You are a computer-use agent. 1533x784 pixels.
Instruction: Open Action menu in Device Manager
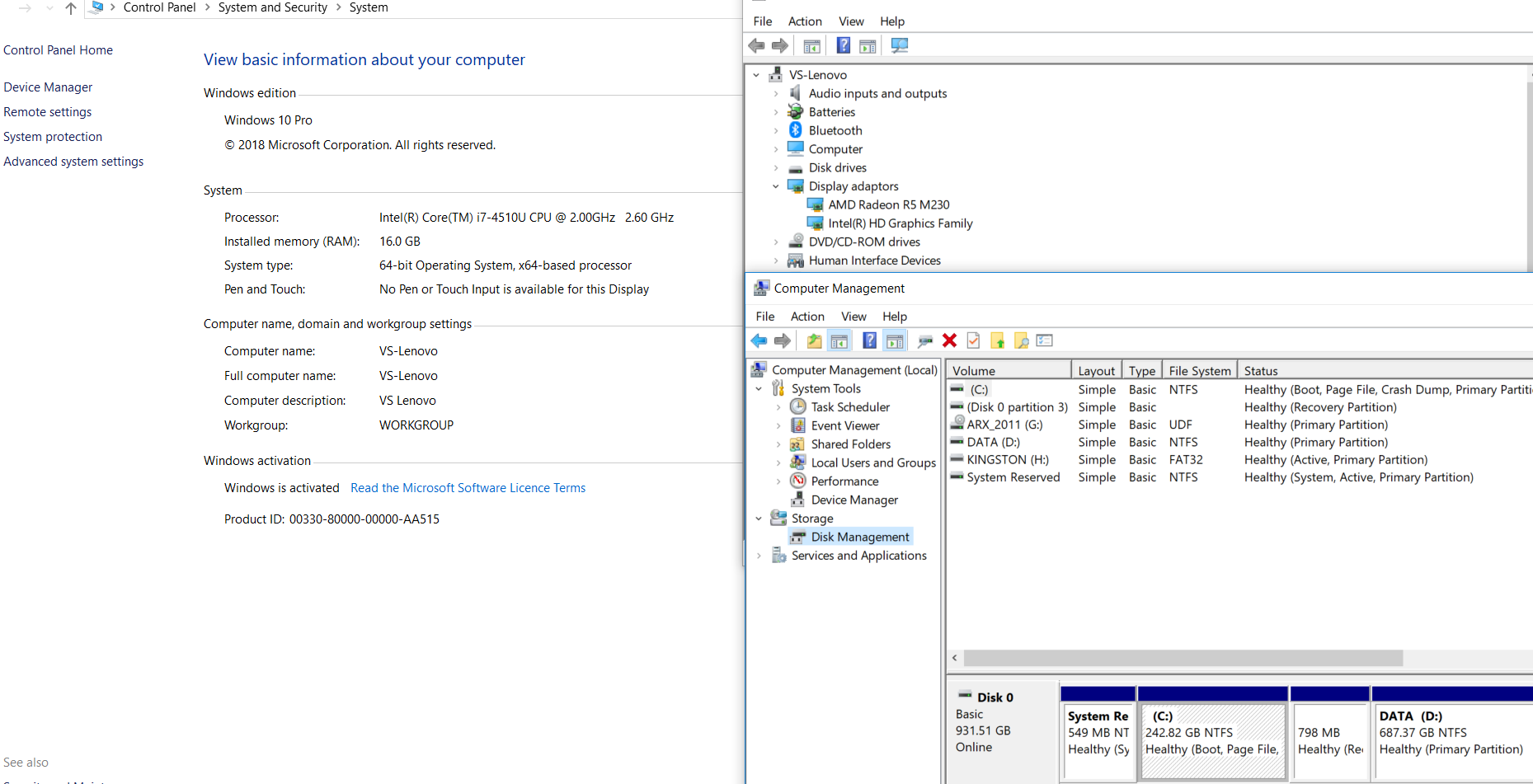click(805, 21)
